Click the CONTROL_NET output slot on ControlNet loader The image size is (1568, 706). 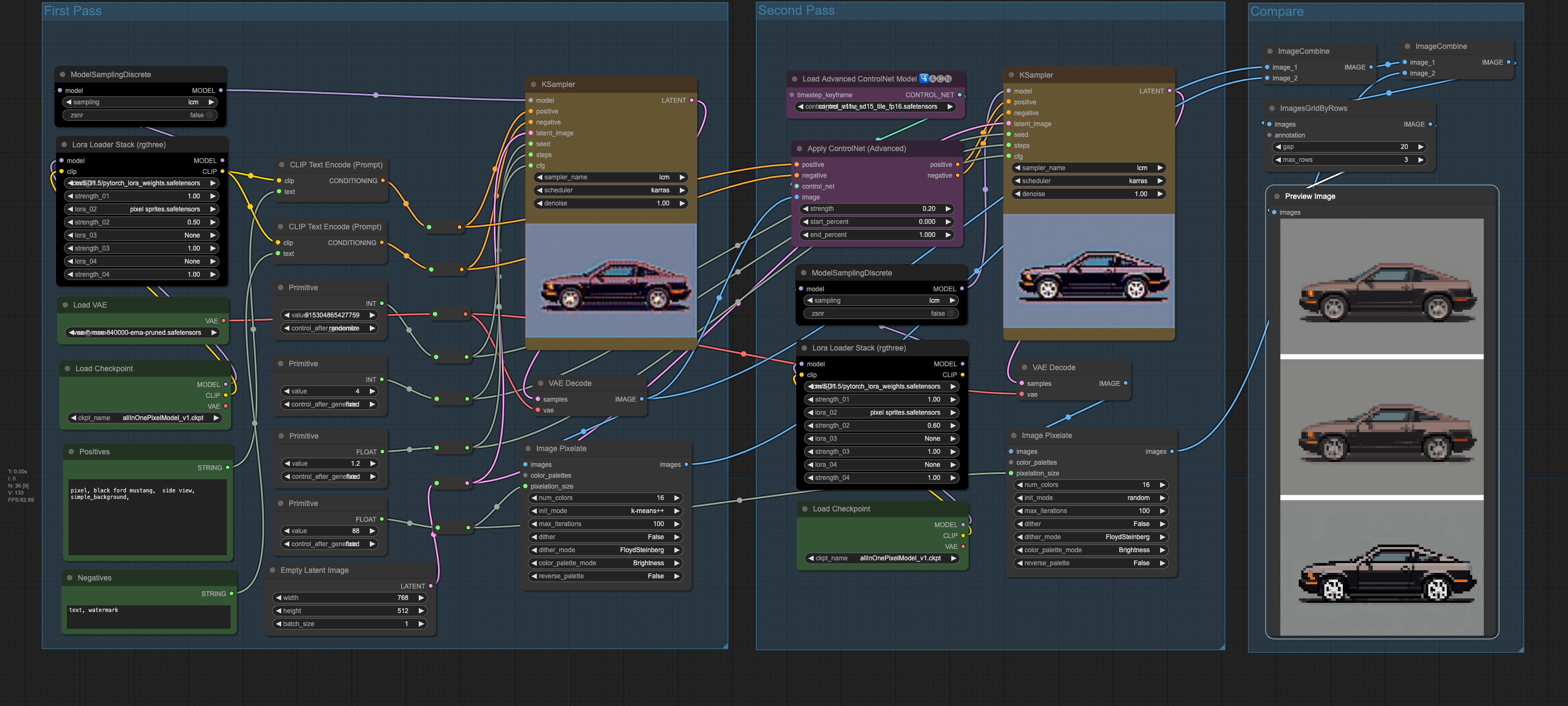(x=960, y=95)
